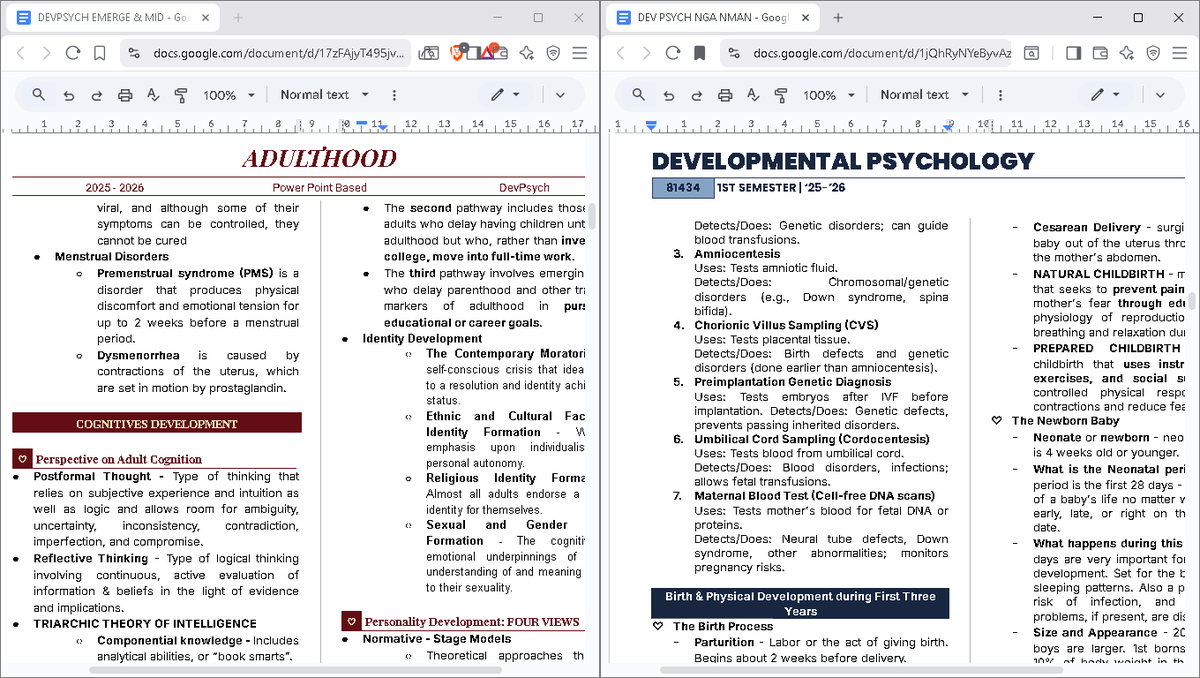Image resolution: width=1200 pixels, height=678 pixels.
Task: Click VPN shield icon in right window
Action: (x=1153, y=53)
